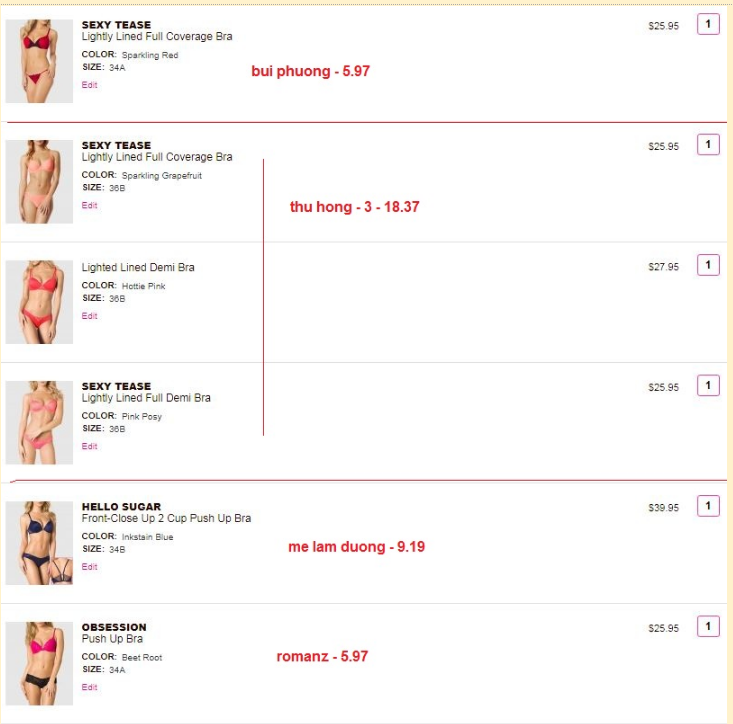The image size is (733, 724).
Task: Change quantity for $27.95 demi bra
Action: pos(708,265)
